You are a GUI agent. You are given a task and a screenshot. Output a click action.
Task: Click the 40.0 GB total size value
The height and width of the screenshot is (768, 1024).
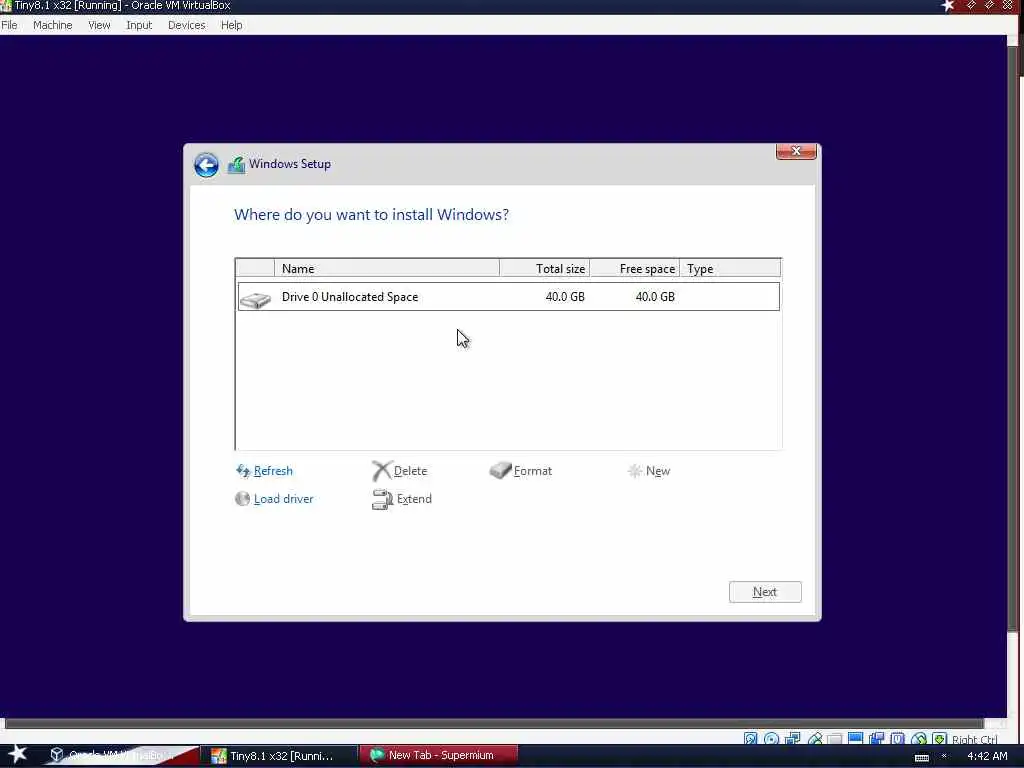click(565, 296)
